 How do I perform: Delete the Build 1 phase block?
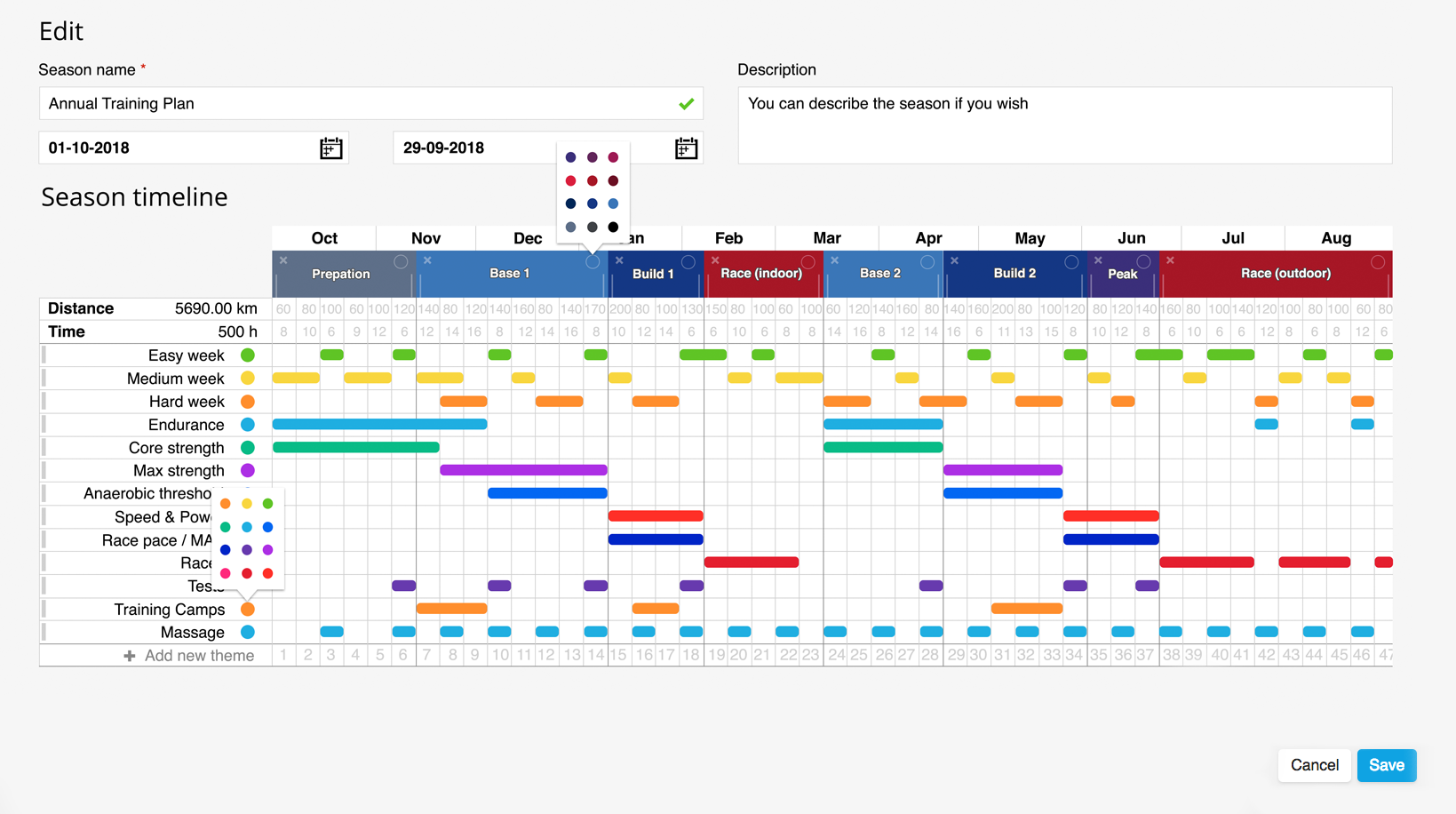pyautogui.click(x=619, y=260)
